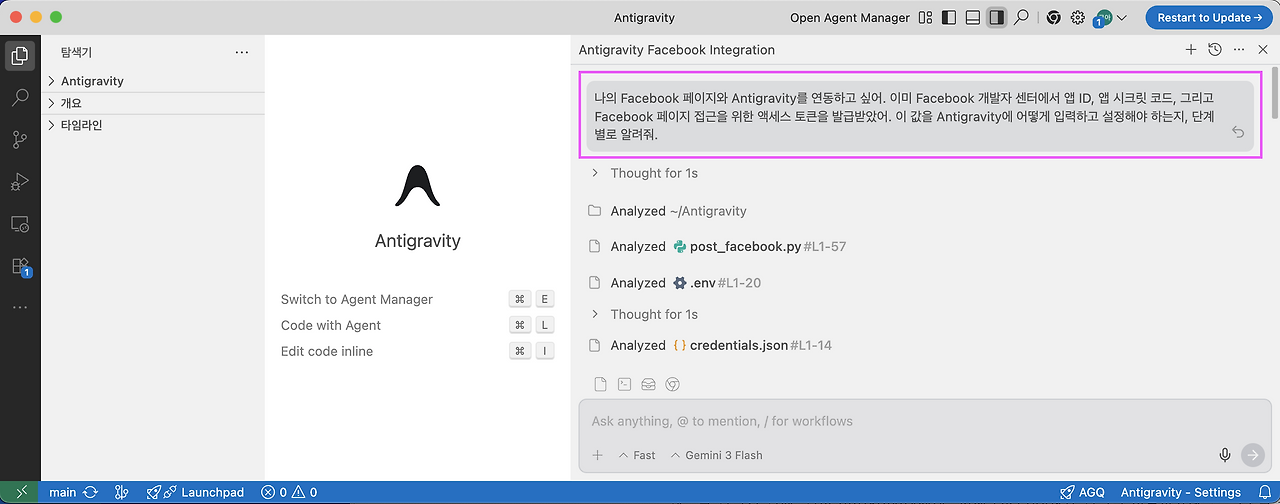Click main branch in status bar
The image size is (1280, 504).
point(62,492)
